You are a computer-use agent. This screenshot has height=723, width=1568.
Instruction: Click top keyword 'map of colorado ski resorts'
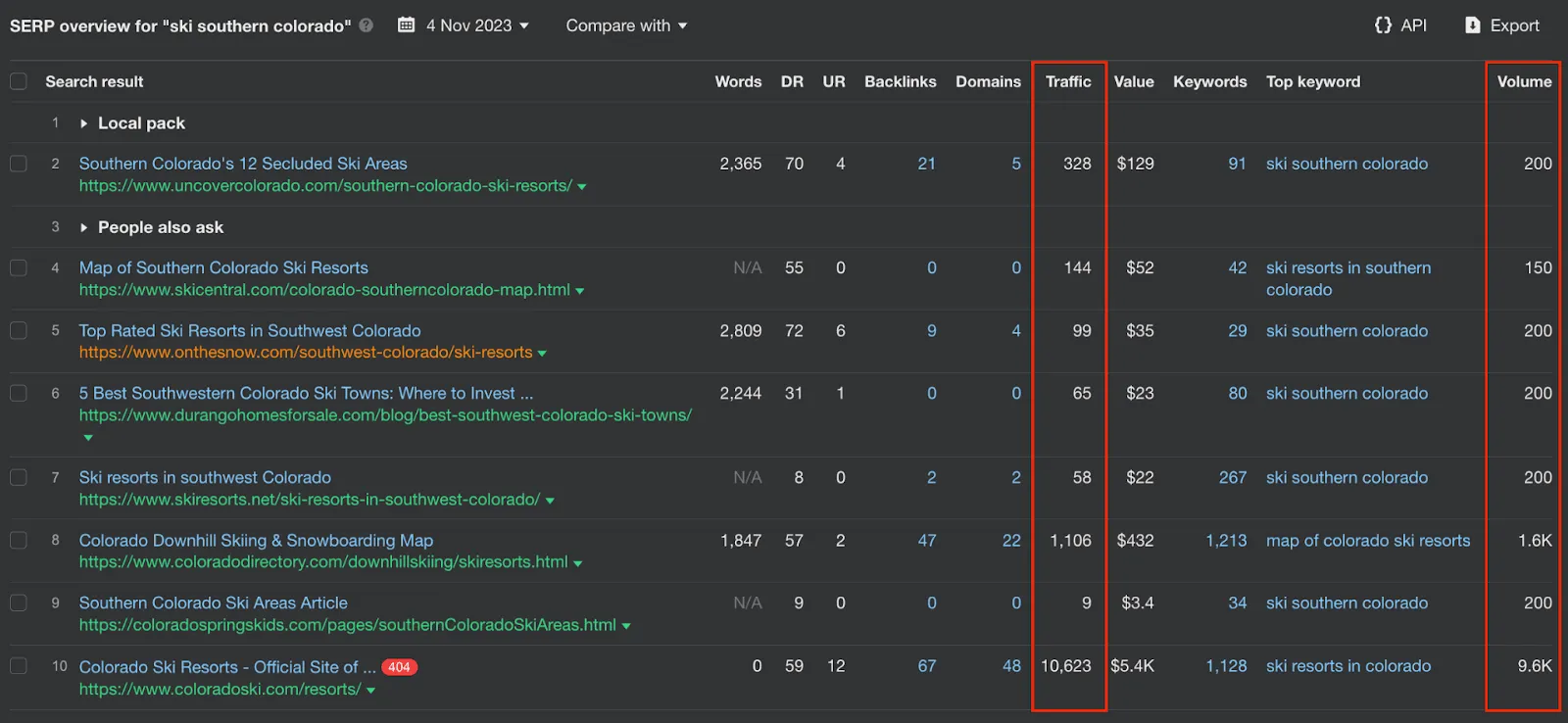click(1368, 540)
